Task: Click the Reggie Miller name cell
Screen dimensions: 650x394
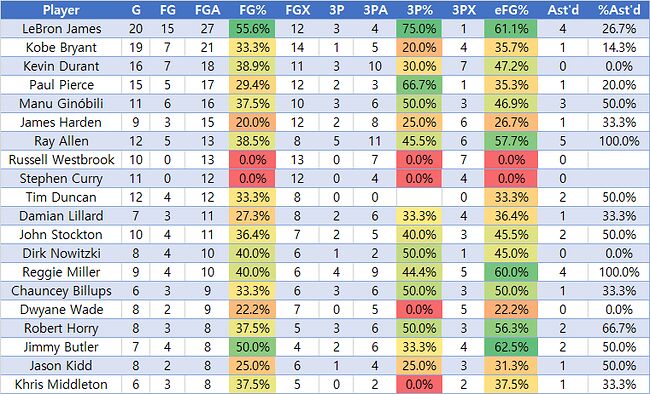Action: click(61, 272)
